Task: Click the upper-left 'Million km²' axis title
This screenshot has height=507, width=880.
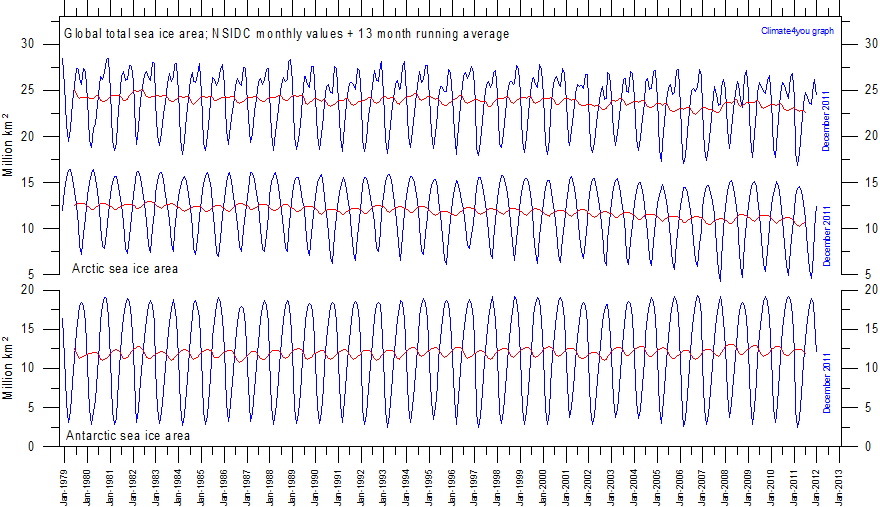Action: point(8,147)
